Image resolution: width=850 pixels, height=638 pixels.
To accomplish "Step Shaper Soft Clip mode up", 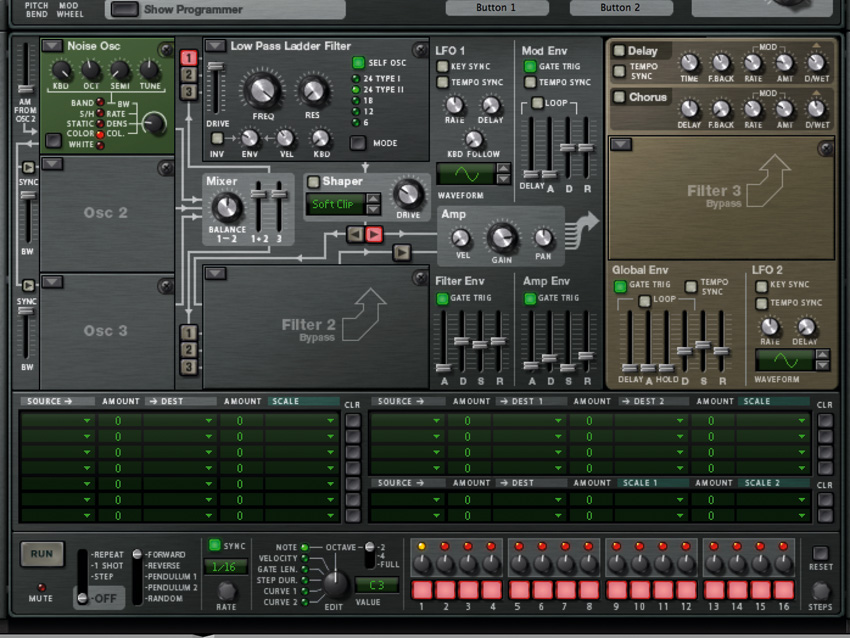I will (x=373, y=198).
